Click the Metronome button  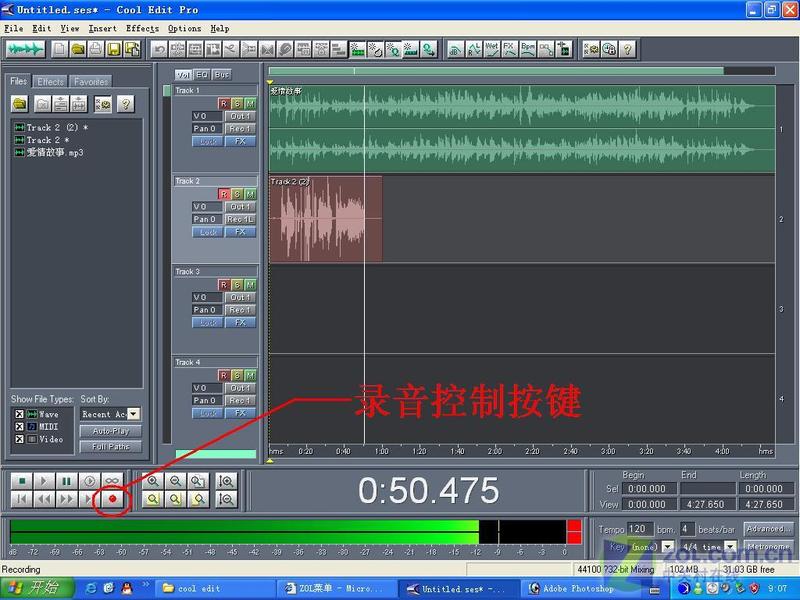768,546
